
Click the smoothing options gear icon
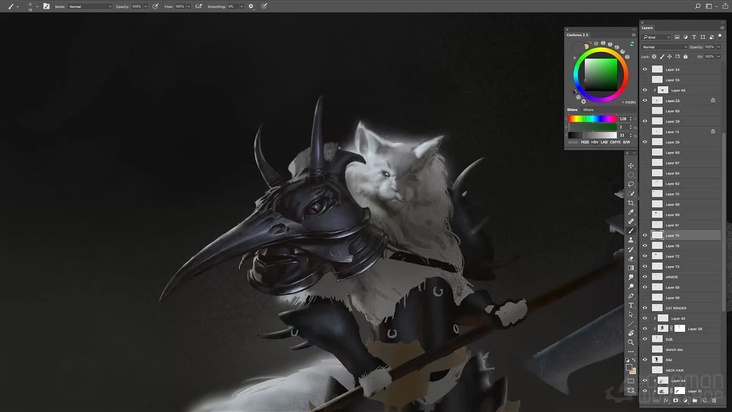tap(251, 6)
